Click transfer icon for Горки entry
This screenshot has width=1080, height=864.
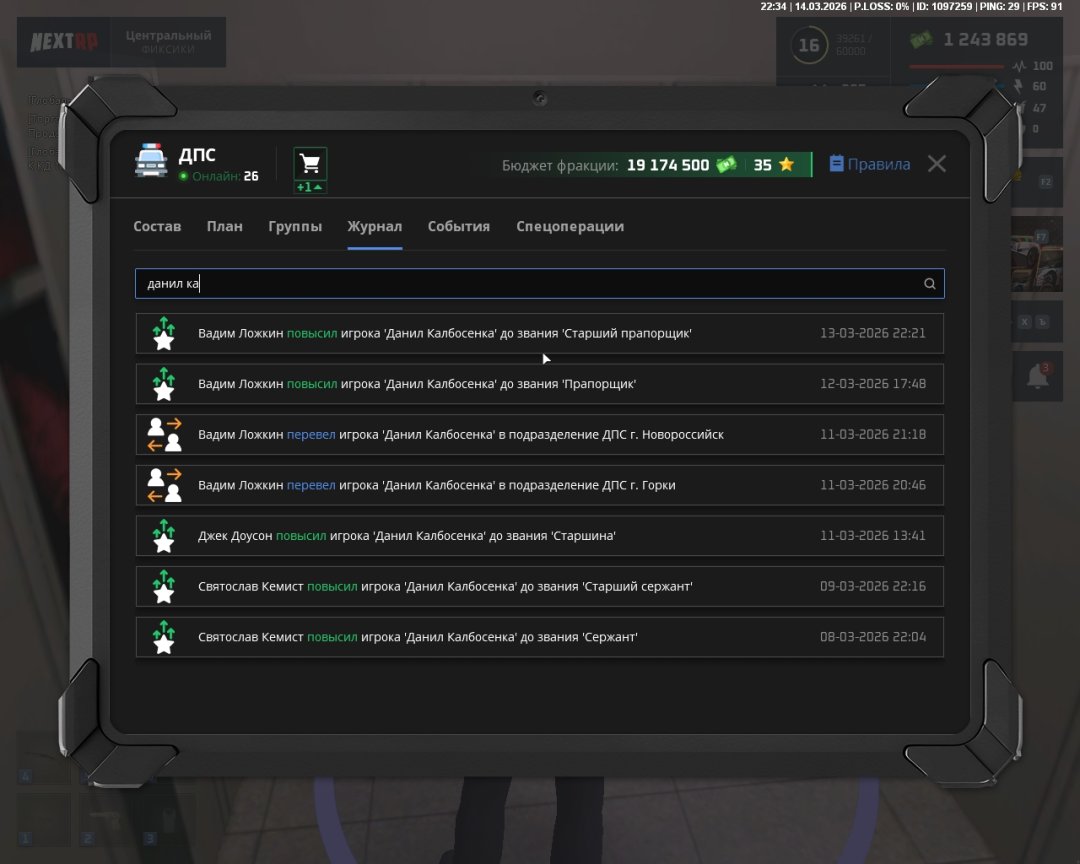[x=164, y=485]
